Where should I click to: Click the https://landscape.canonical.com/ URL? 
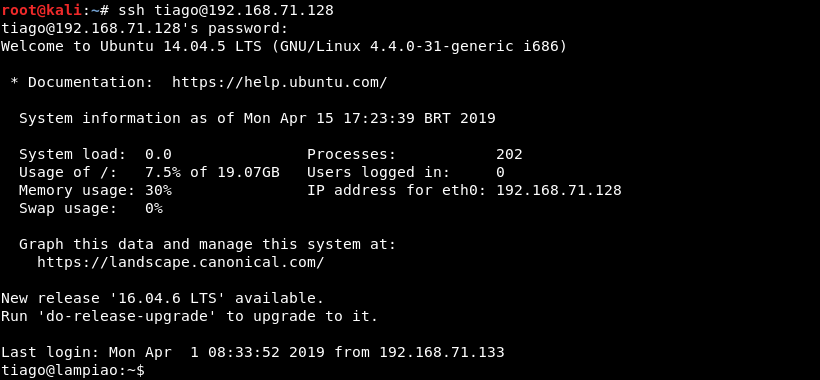(180, 262)
